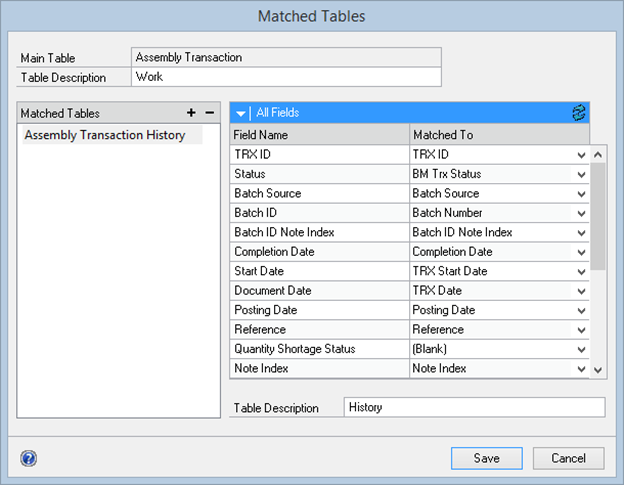This screenshot has height=486, width=625.
Task: Click the vertical scrollbar thumb
Action: (x=598, y=216)
